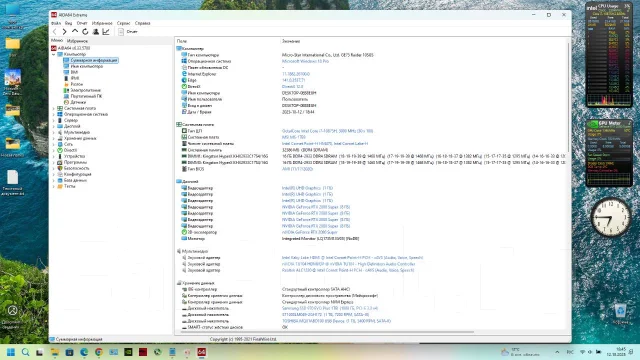Click the Отчет report button in toolbar

(x=128, y=31)
